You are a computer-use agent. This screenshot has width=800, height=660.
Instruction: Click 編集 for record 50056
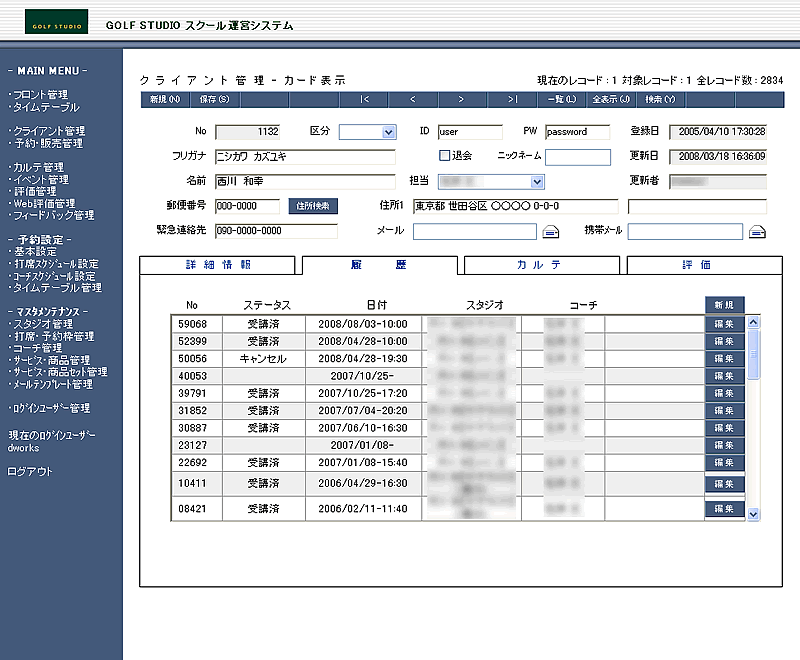point(724,359)
